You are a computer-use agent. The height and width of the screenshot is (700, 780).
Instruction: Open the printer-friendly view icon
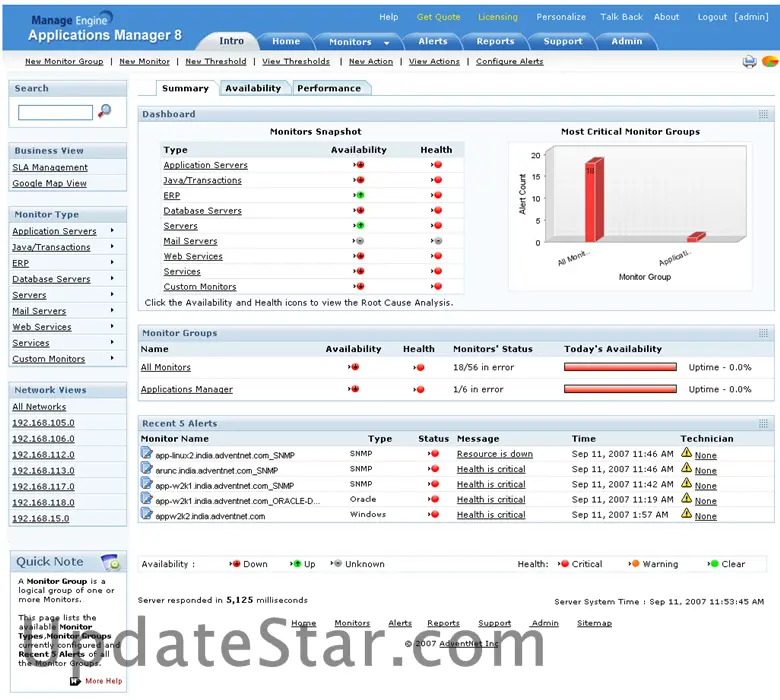749,62
